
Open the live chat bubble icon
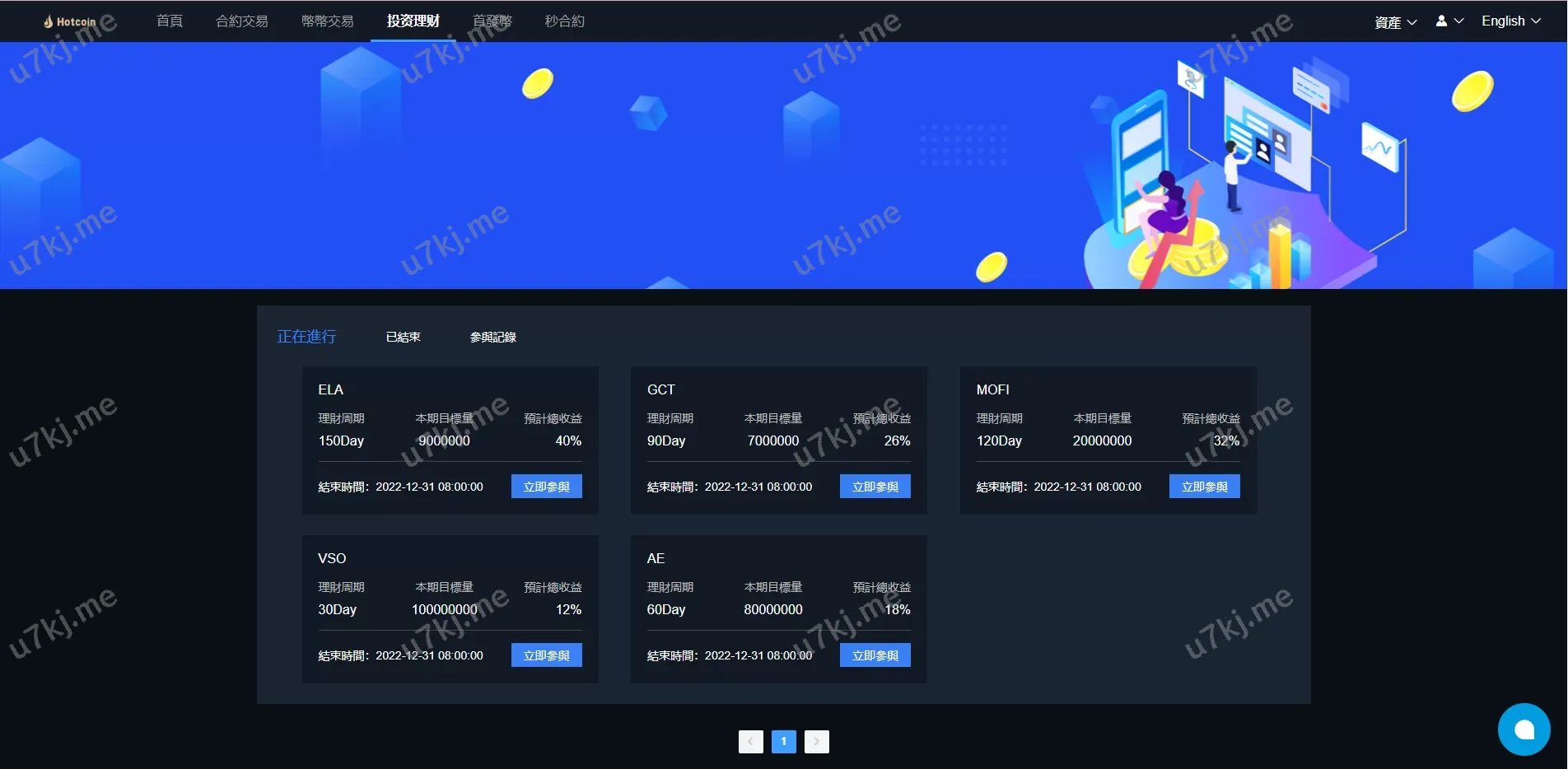(x=1524, y=729)
